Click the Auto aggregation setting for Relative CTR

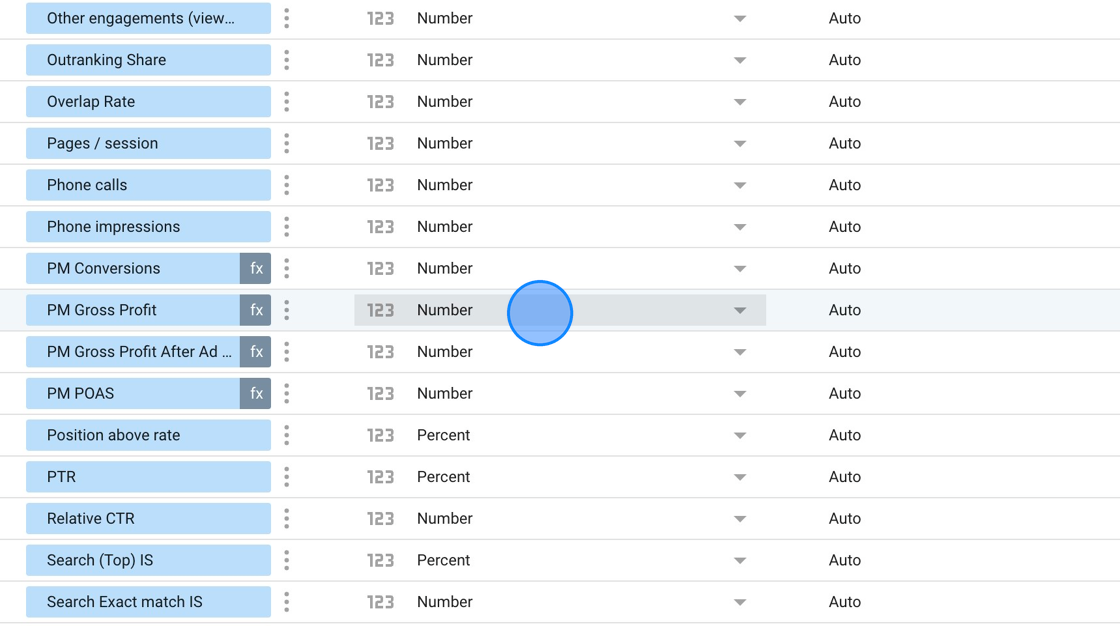pyautogui.click(x=845, y=518)
